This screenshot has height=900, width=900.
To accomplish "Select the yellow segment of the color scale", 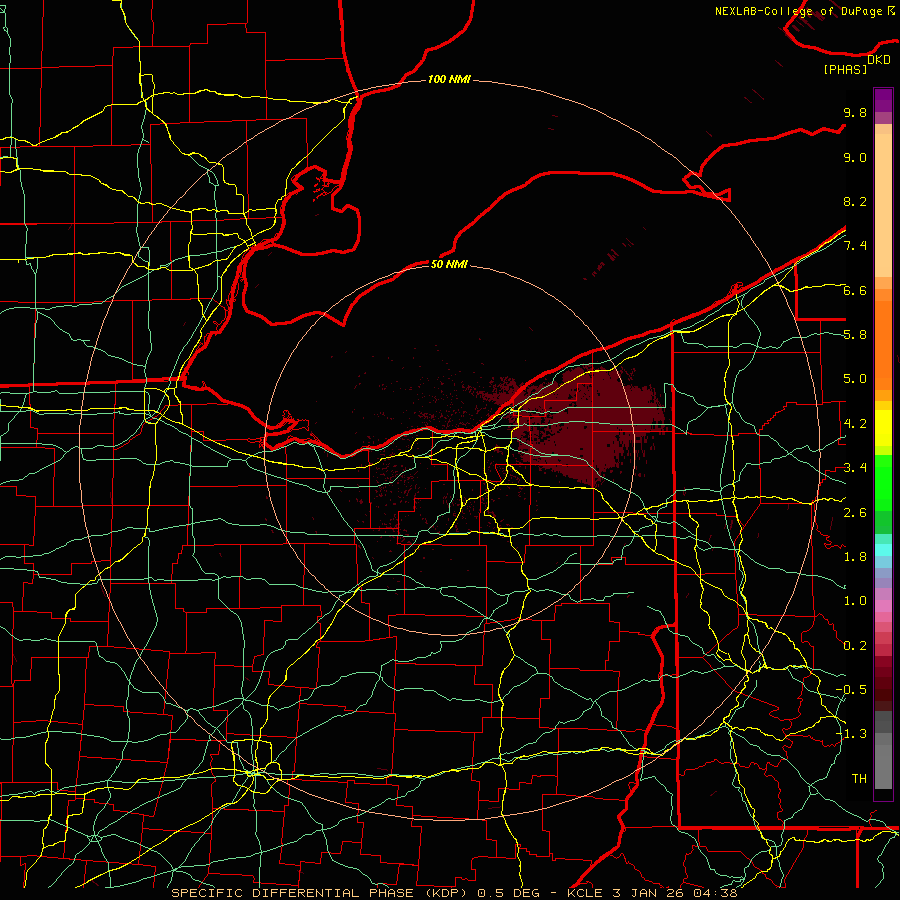I will point(883,428).
